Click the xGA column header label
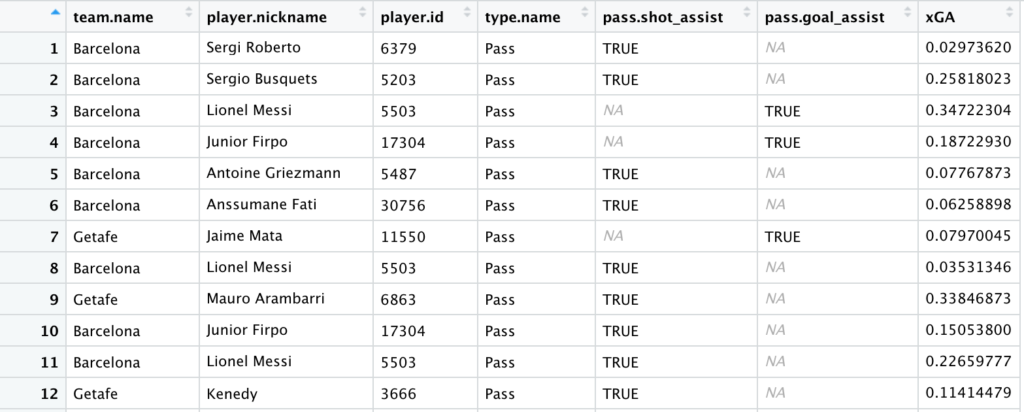This screenshot has height=412, width=1024. [940, 18]
